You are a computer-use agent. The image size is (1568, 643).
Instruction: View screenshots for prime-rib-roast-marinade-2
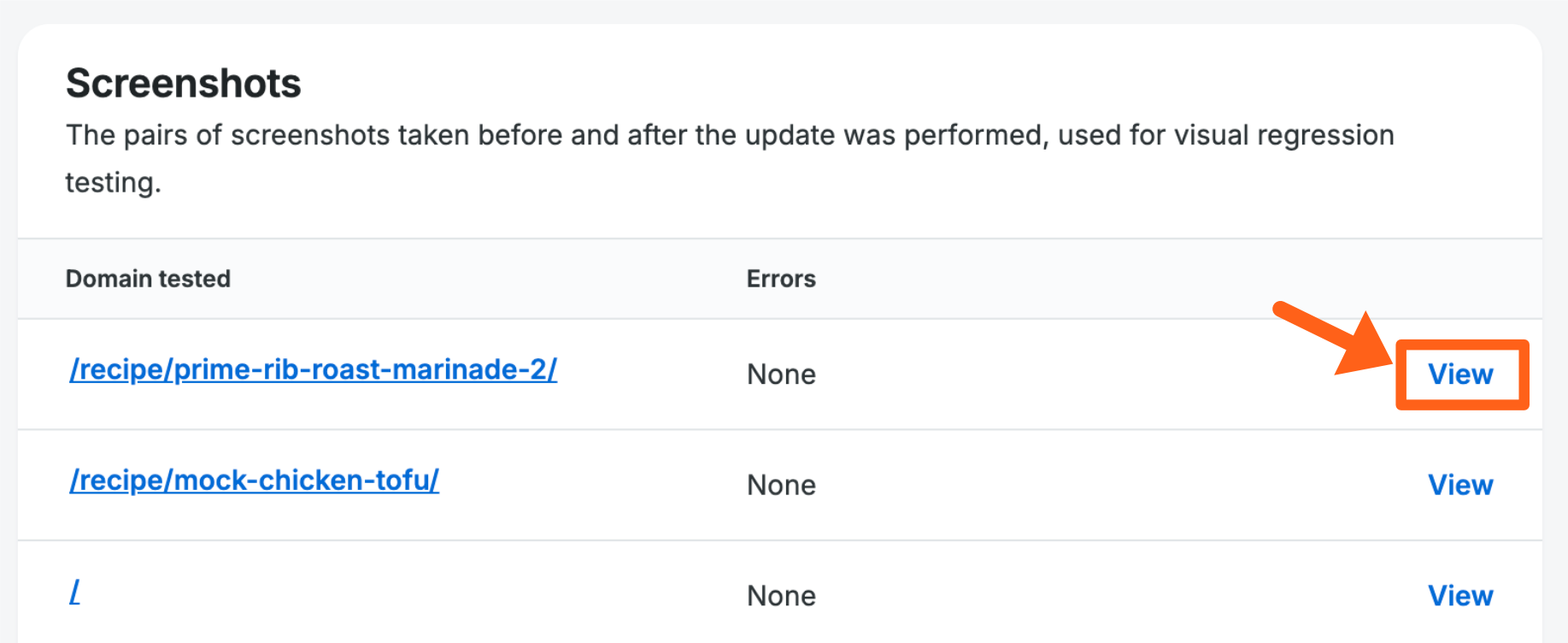pyautogui.click(x=1460, y=375)
